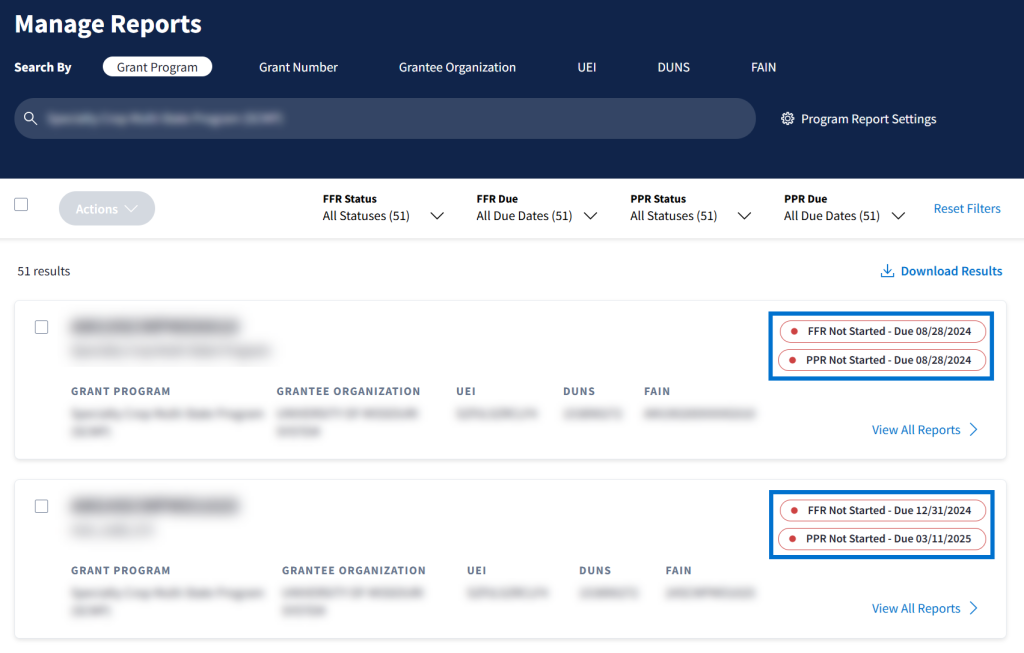Switch search to Grantee Organization

(457, 67)
